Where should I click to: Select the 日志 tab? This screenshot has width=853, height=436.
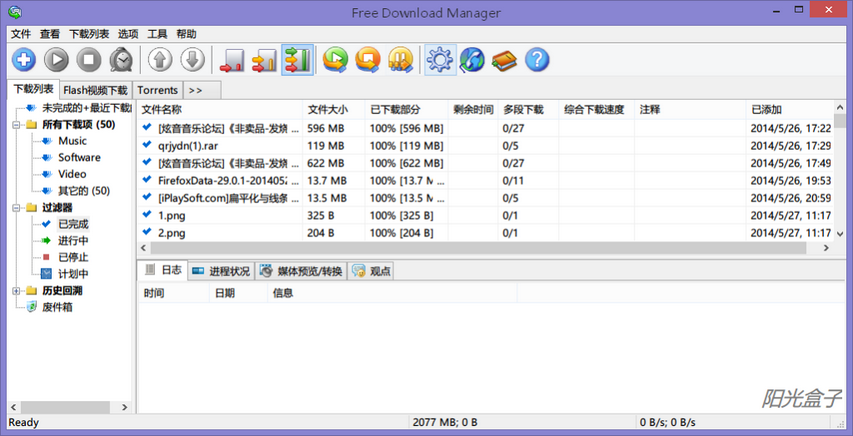(163, 270)
